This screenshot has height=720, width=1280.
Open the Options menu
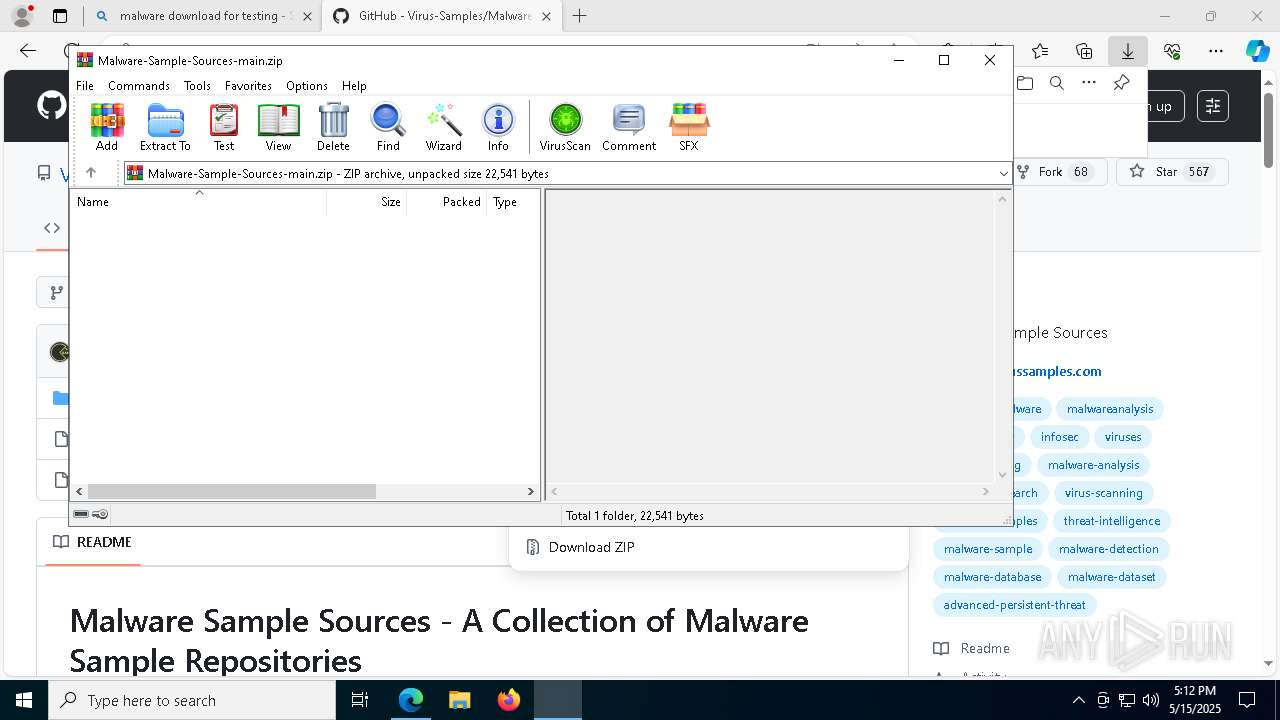(307, 86)
